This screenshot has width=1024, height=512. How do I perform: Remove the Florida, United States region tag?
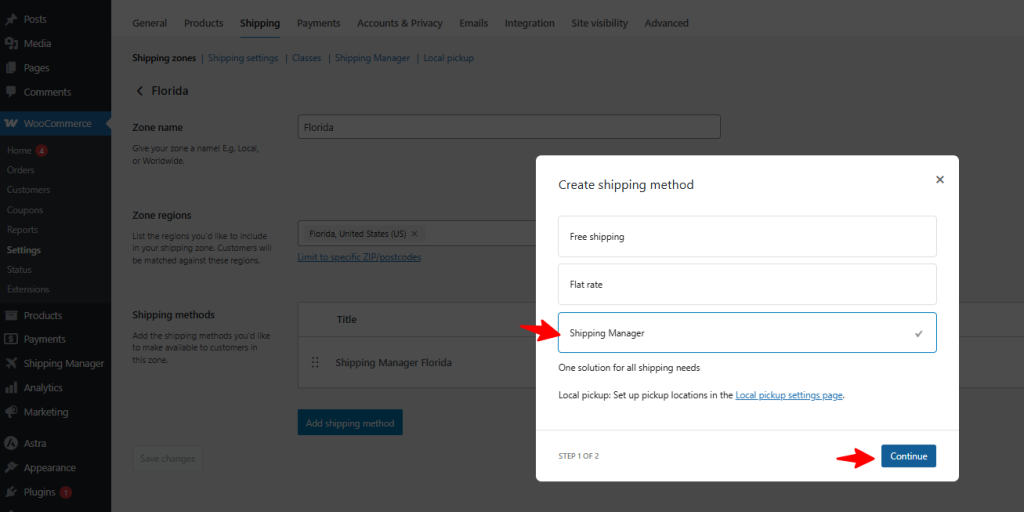click(x=415, y=234)
